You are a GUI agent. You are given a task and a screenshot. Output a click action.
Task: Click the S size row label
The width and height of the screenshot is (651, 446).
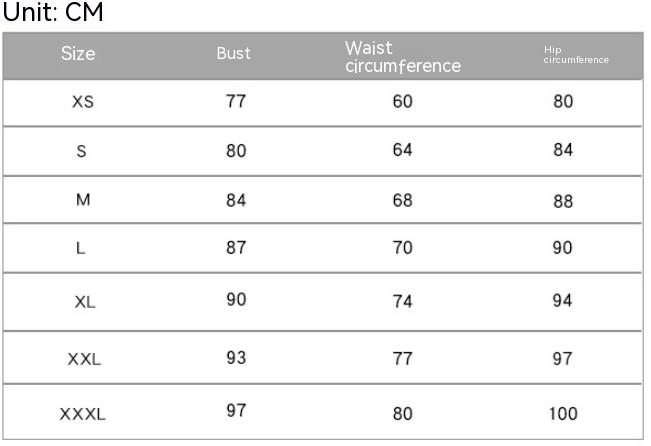82,151
